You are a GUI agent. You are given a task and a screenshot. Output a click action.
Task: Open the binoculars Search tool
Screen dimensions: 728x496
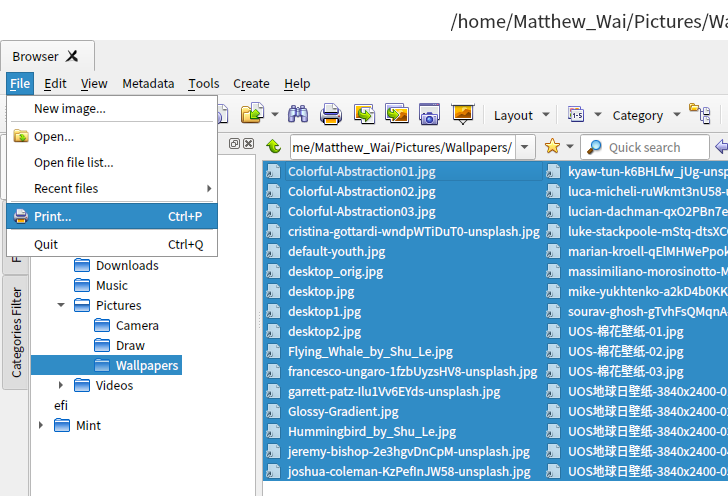pyautogui.click(x=298, y=114)
